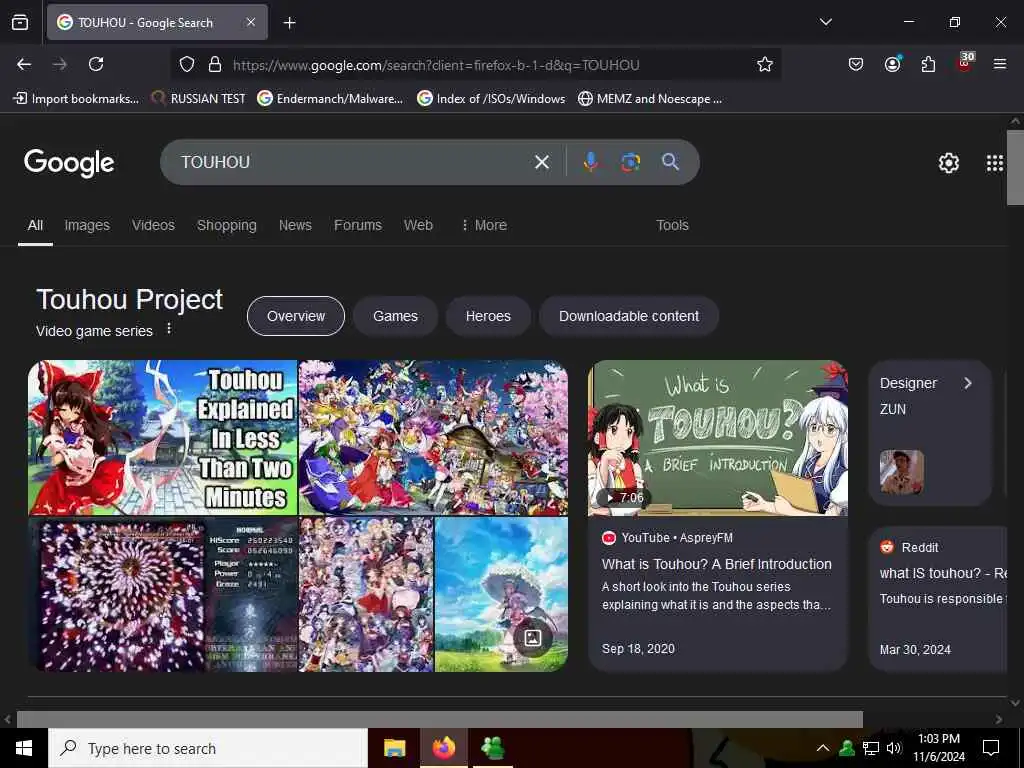
Task: Open the Extensions puzzle icon
Action: [928, 64]
